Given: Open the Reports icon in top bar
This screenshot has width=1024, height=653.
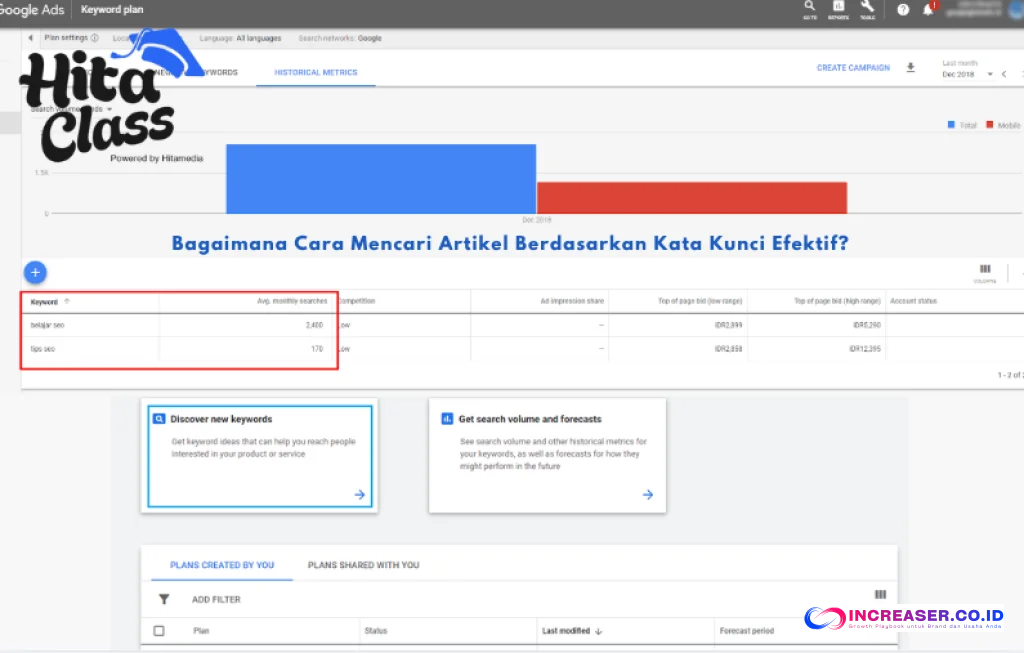Looking at the screenshot, I should tap(838, 9).
